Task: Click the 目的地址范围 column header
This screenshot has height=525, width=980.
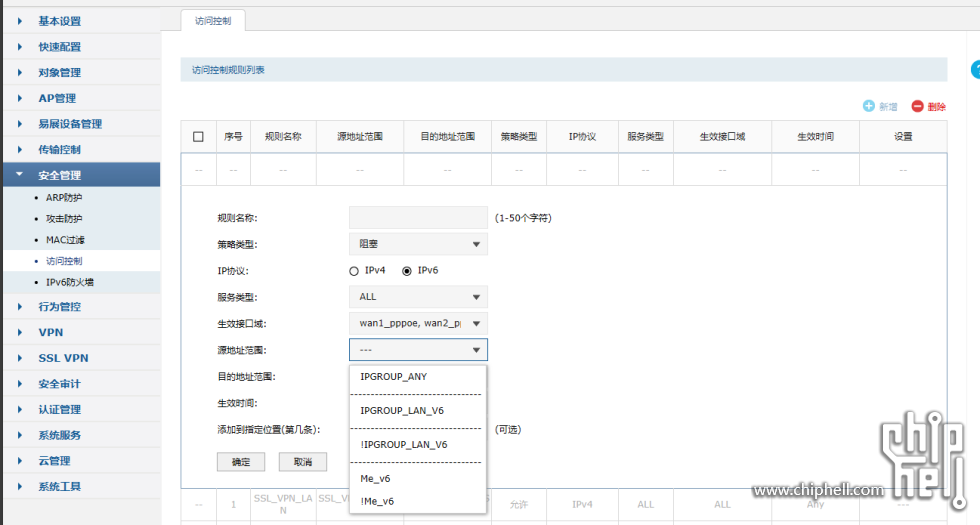Action: pyautogui.click(x=448, y=136)
